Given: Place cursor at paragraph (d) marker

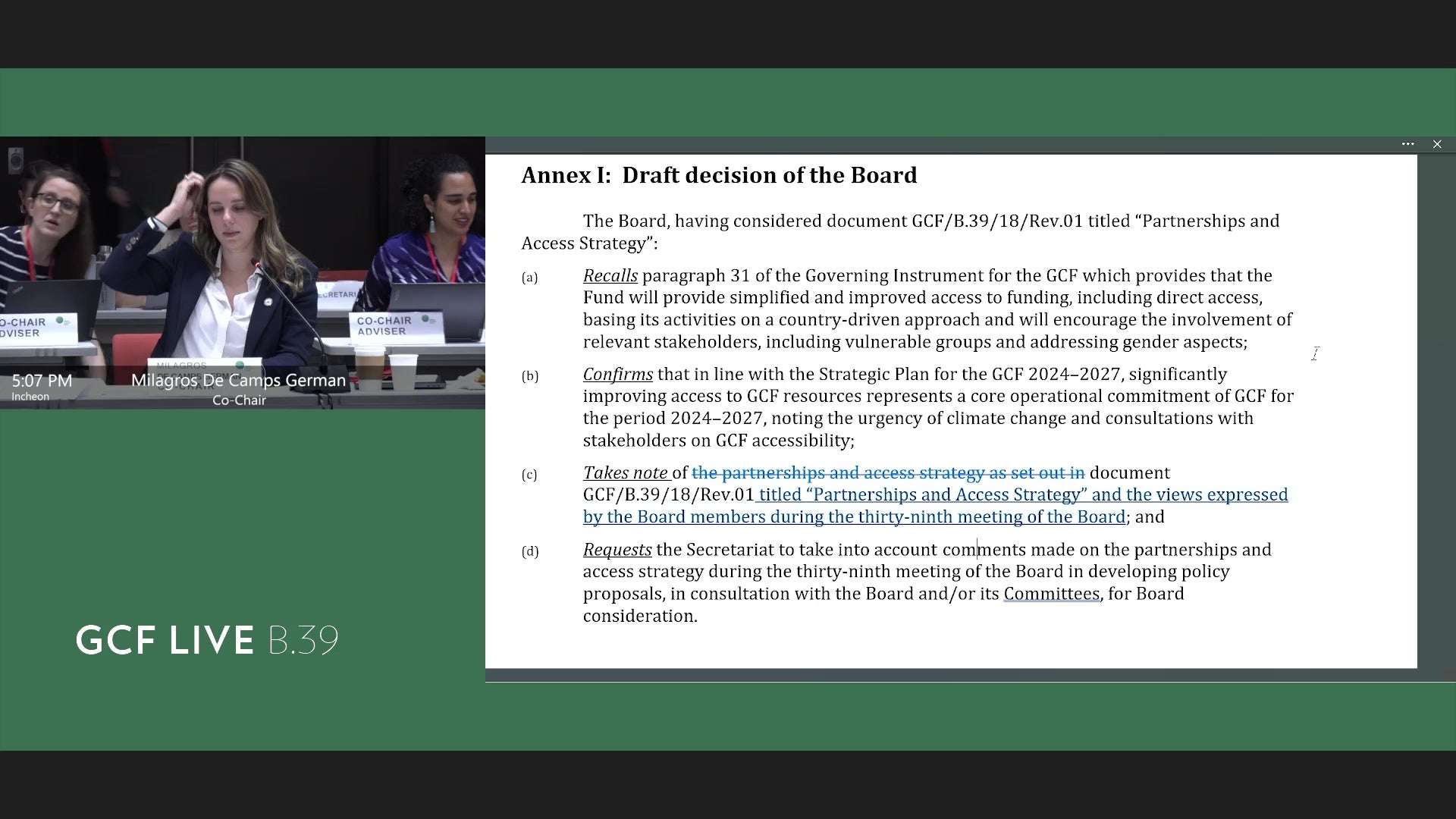Looking at the screenshot, I should pyautogui.click(x=530, y=551).
